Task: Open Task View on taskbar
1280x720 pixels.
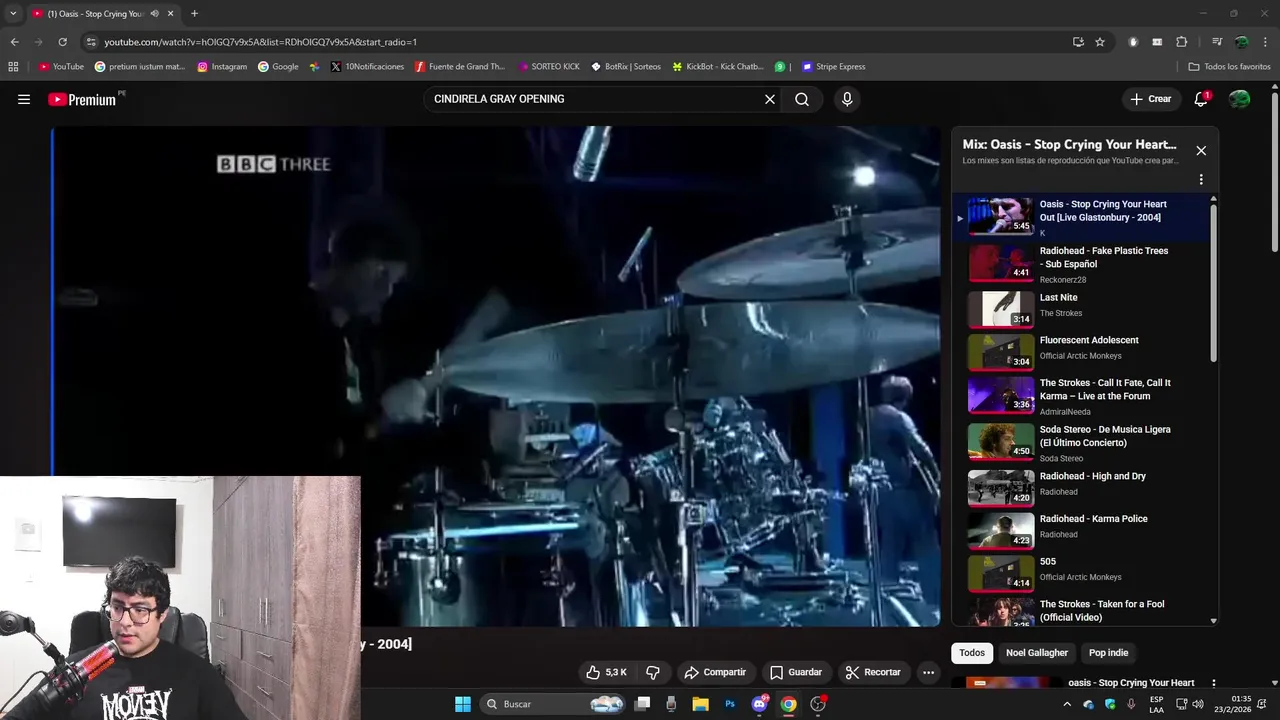Action: point(643,704)
